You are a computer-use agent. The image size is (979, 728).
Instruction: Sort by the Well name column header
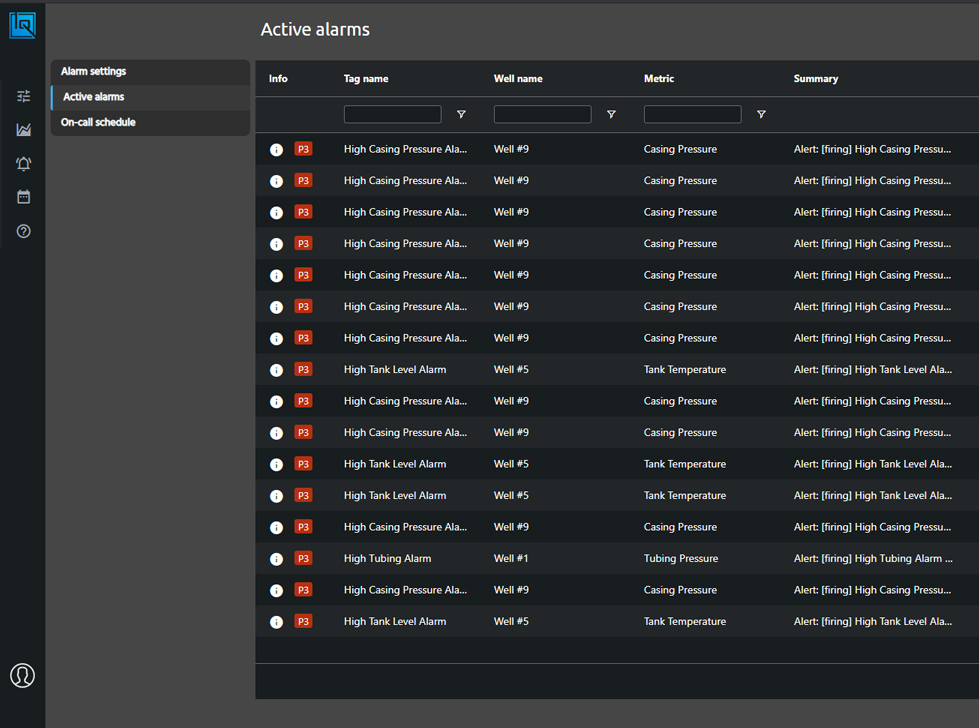pyautogui.click(x=518, y=79)
